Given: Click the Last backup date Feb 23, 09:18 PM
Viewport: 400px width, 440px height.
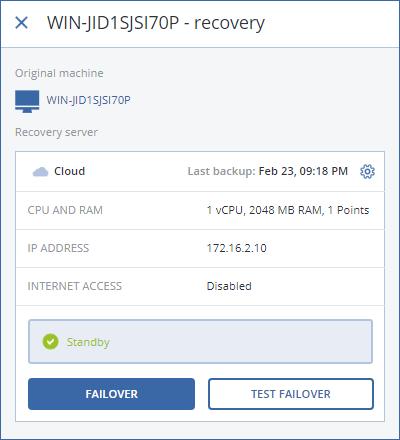Looking at the screenshot, I should click(303, 171).
